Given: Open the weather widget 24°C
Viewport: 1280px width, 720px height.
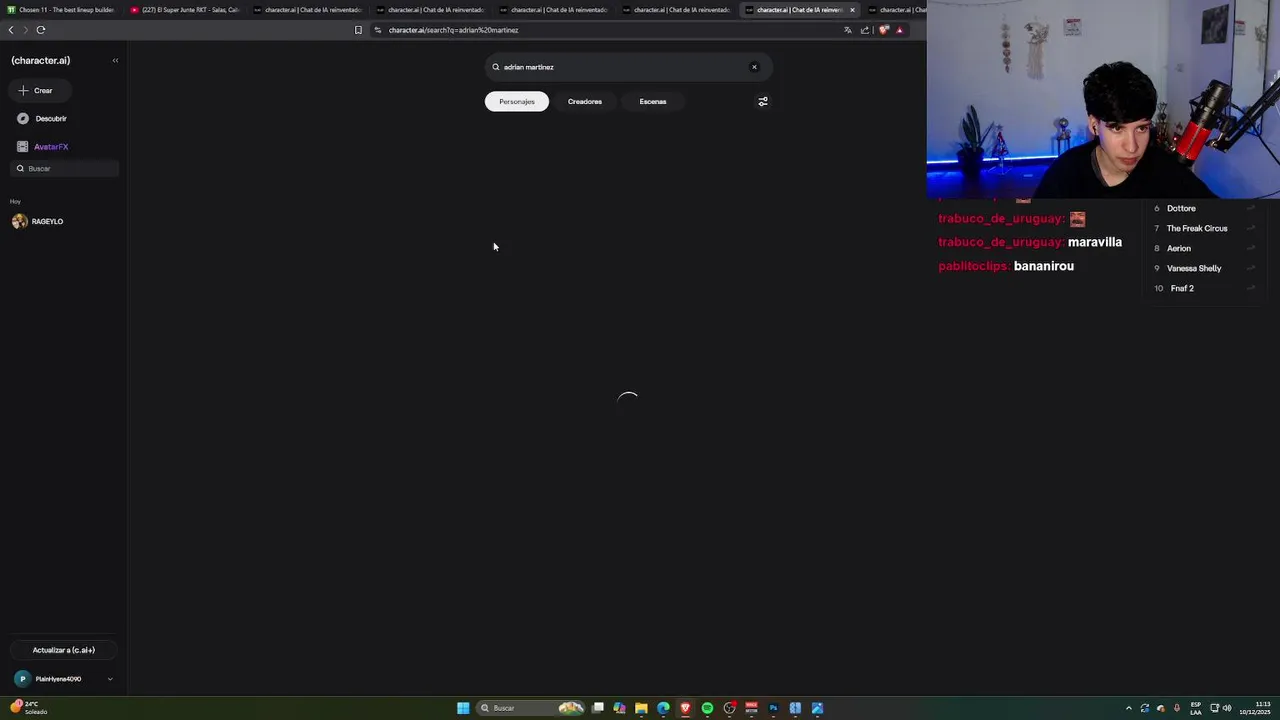Looking at the screenshot, I should [x=28, y=708].
